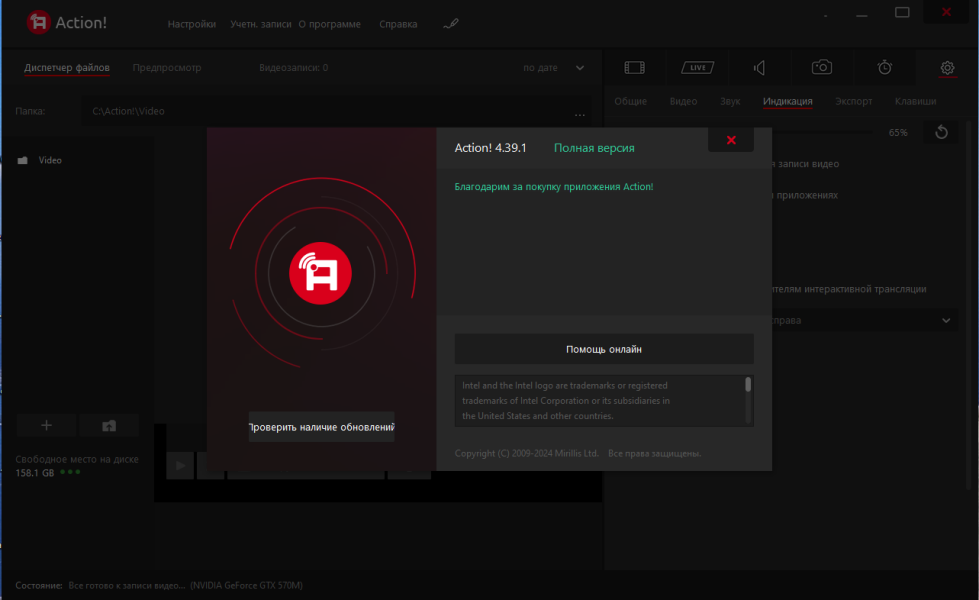Click the add plus button in file manager

[x=46, y=425]
